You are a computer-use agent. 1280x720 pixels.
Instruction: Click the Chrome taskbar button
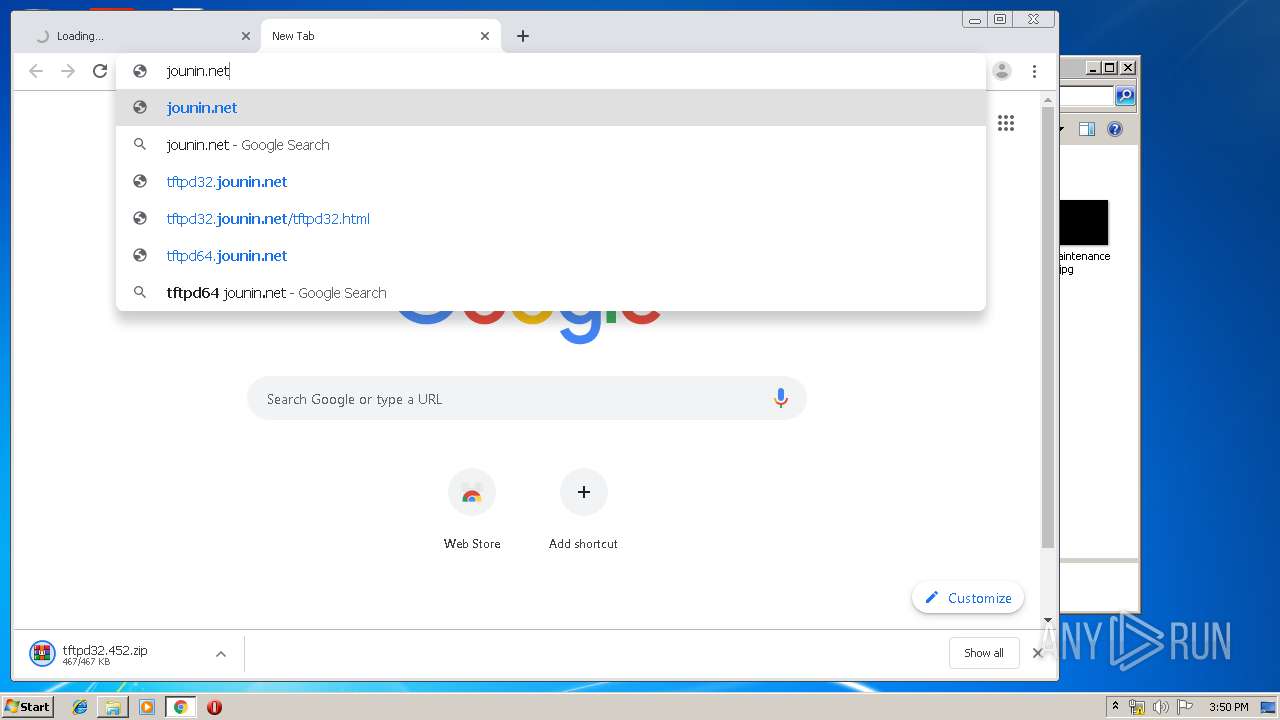181,707
